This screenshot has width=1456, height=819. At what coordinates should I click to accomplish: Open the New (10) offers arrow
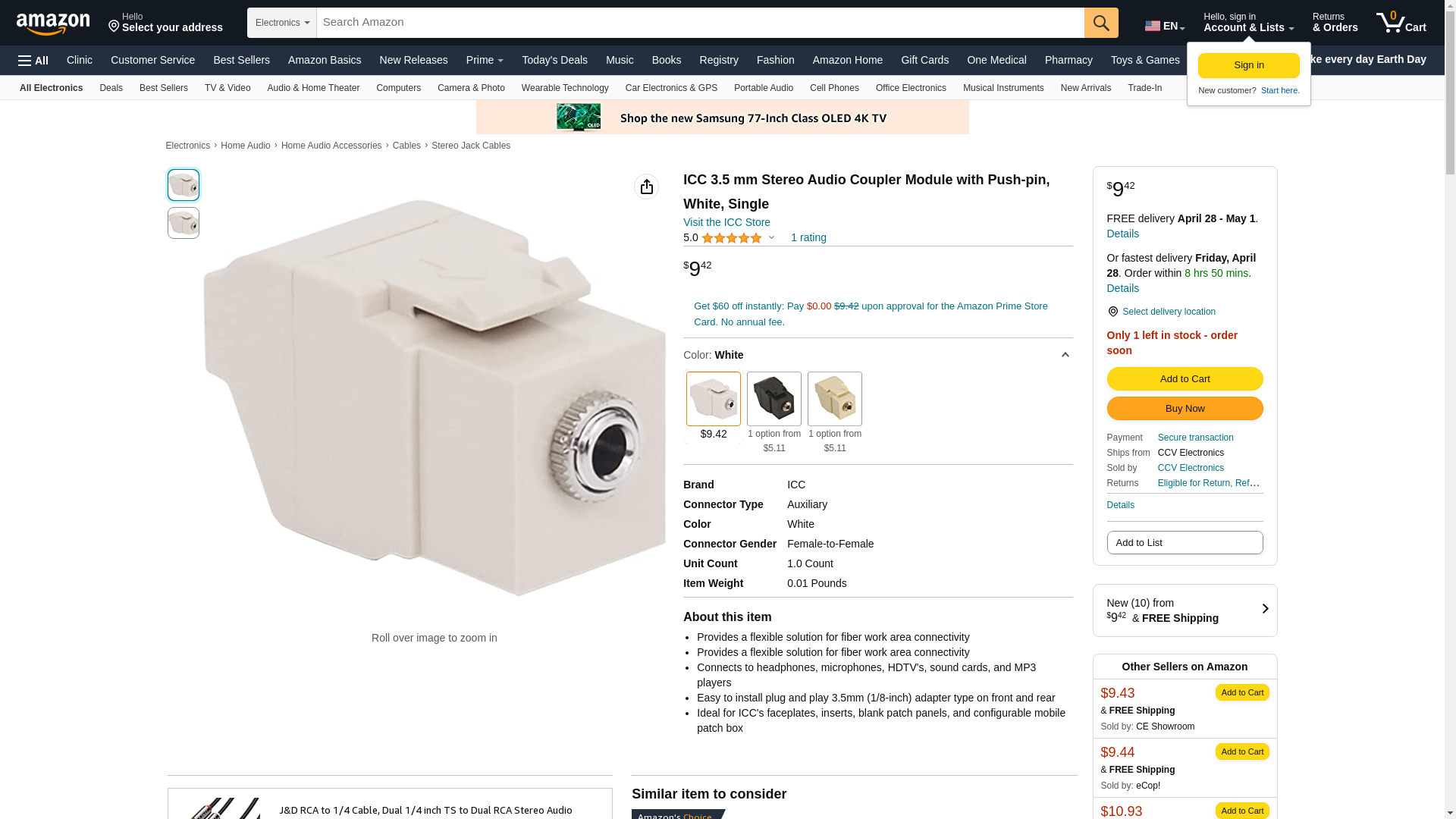click(x=1264, y=609)
